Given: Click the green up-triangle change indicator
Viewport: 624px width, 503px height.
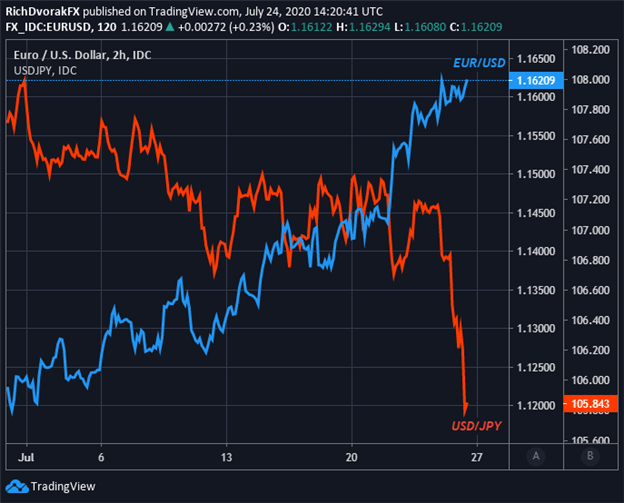Looking at the screenshot, I should (170, 27).
